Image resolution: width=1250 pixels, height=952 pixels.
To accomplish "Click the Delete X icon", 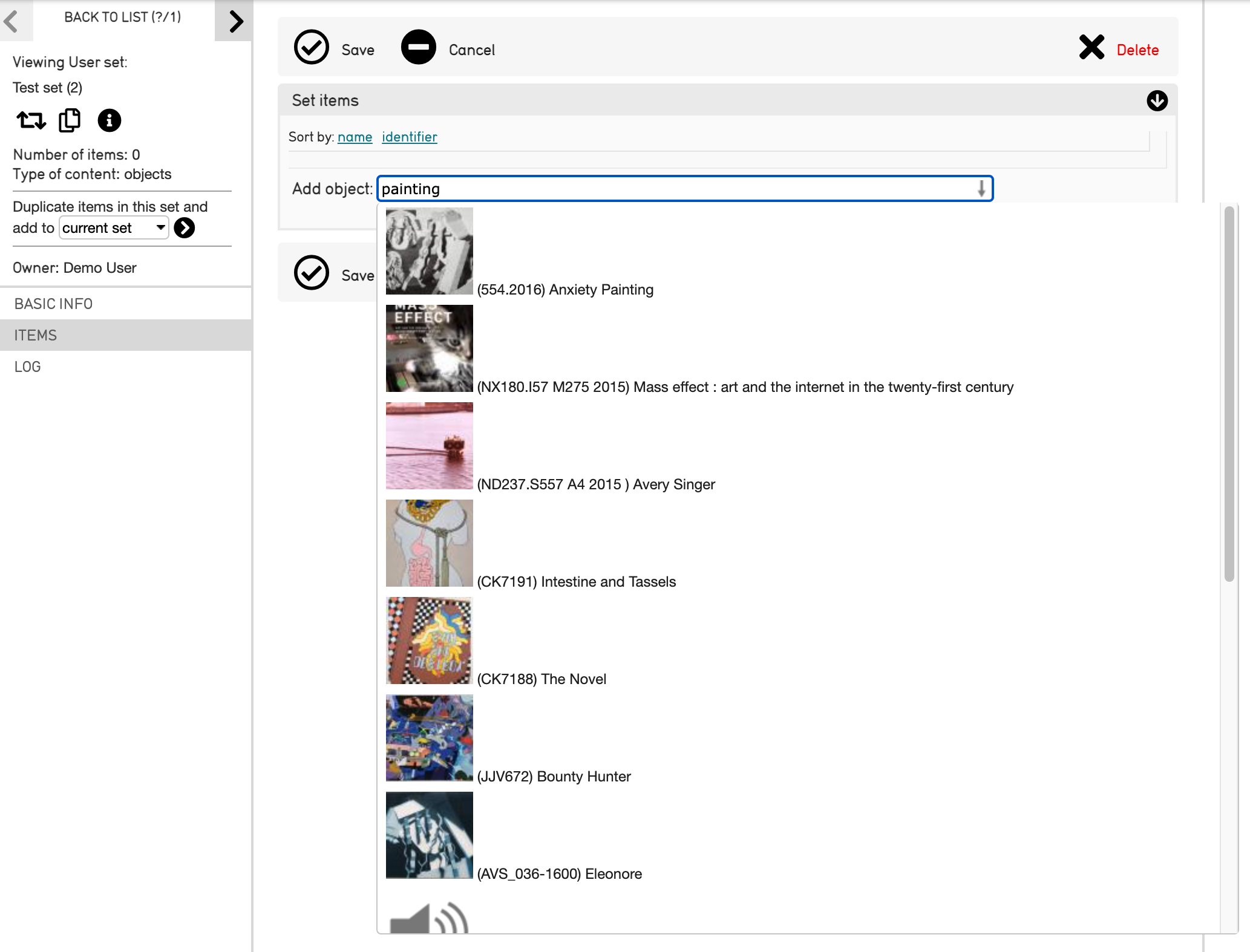I will [x=1091, y=48].
